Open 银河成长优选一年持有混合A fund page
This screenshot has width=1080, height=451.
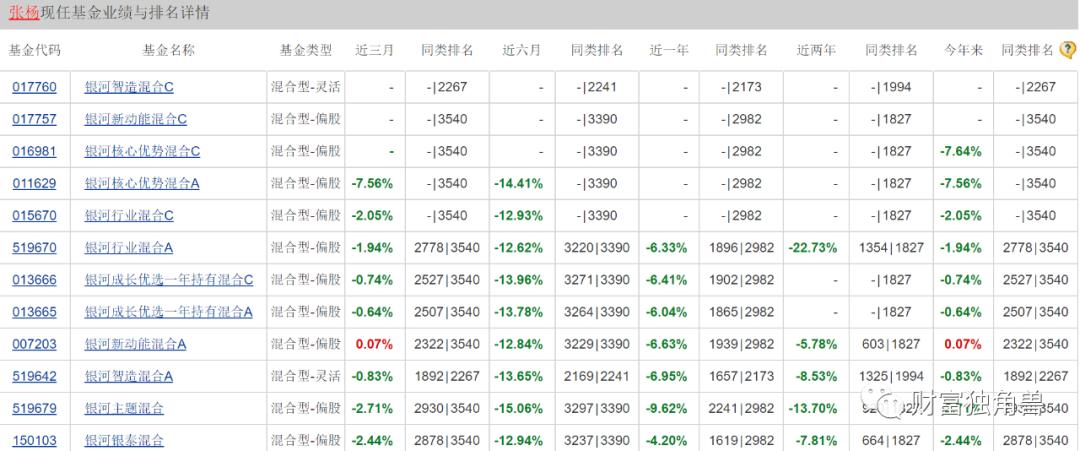(168, 312)
